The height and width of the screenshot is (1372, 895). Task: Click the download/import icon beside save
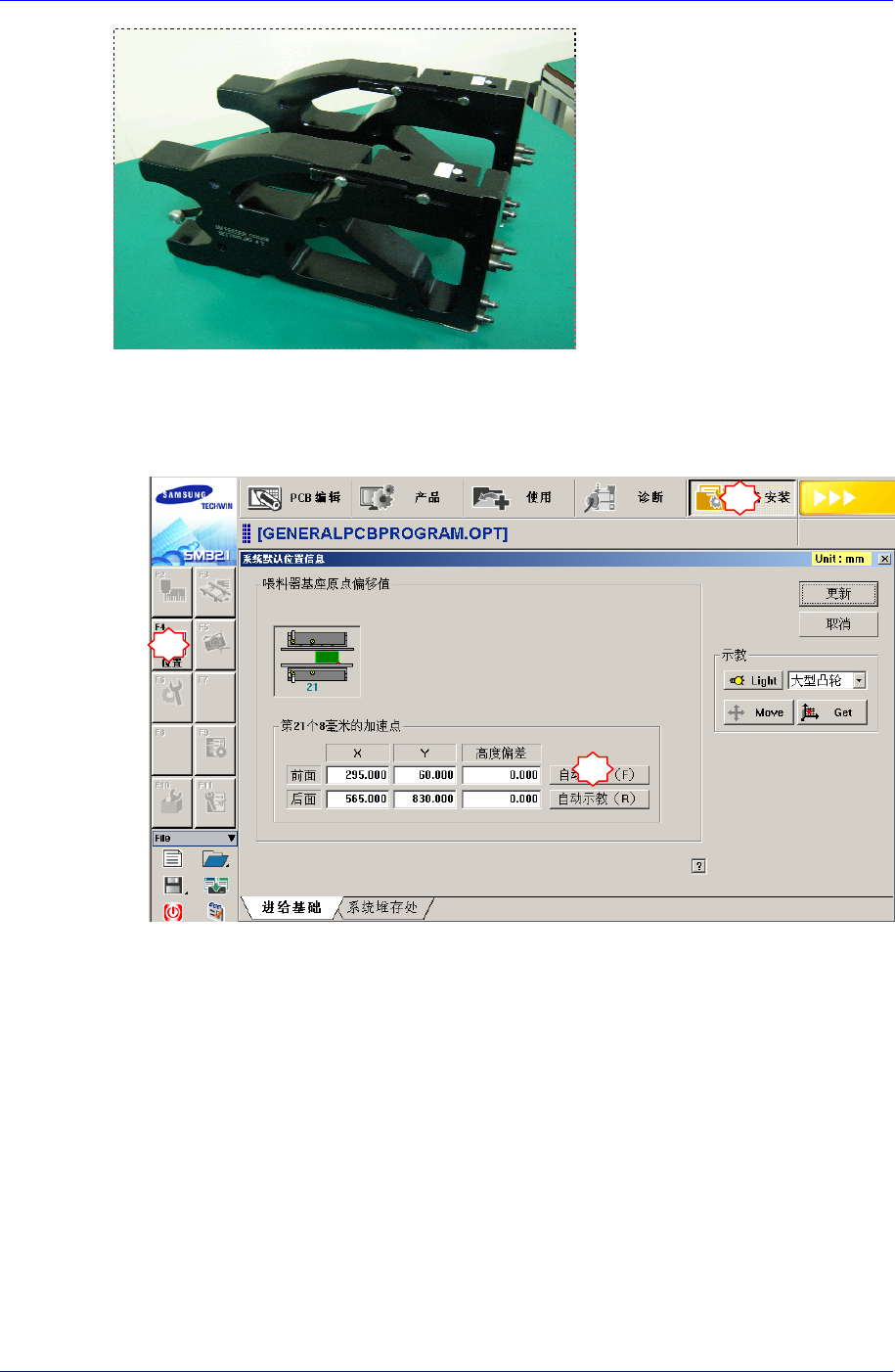click(215, 886)
